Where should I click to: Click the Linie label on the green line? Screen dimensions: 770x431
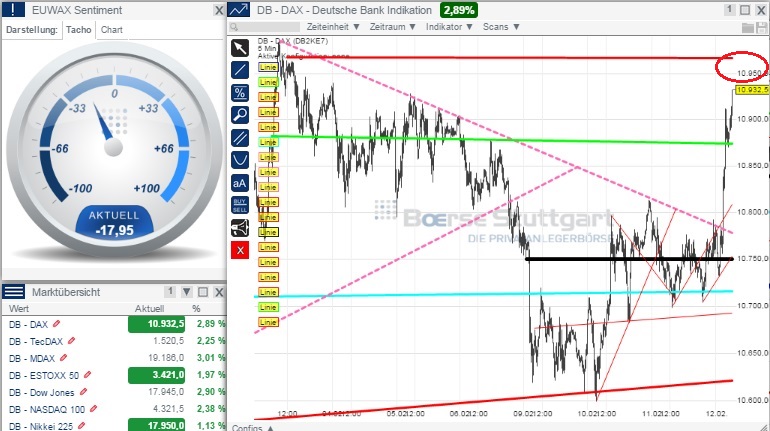coord(268,142)
